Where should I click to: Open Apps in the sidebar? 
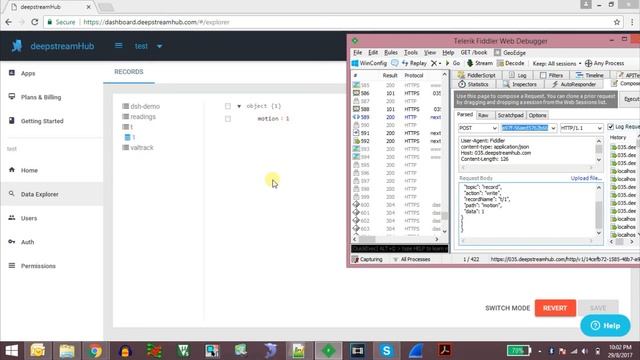(x=28, y=73)
